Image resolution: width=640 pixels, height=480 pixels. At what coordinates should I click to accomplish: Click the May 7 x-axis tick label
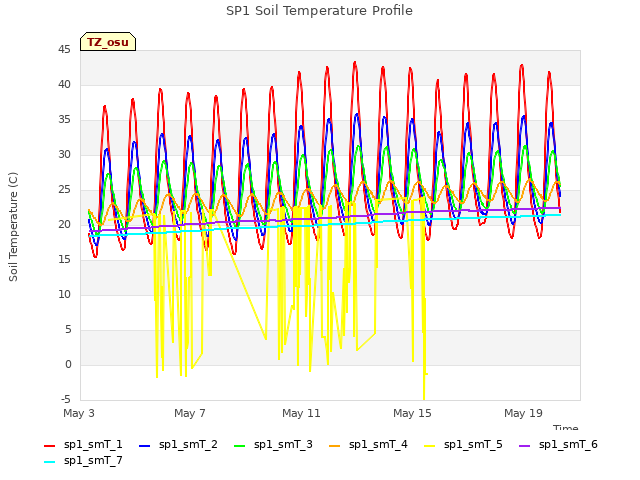[190, 413]
